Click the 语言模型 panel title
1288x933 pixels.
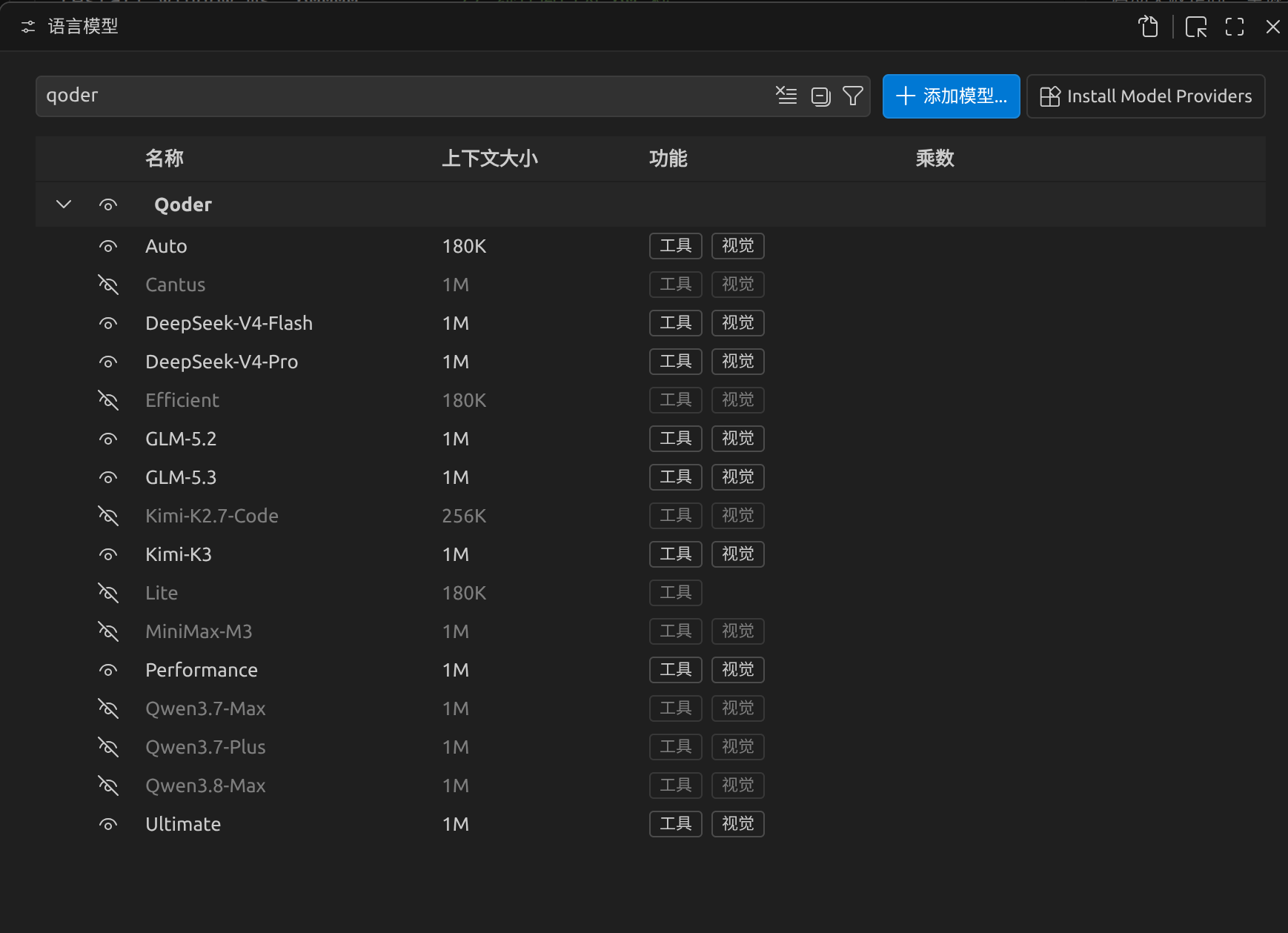click(83, 27)
